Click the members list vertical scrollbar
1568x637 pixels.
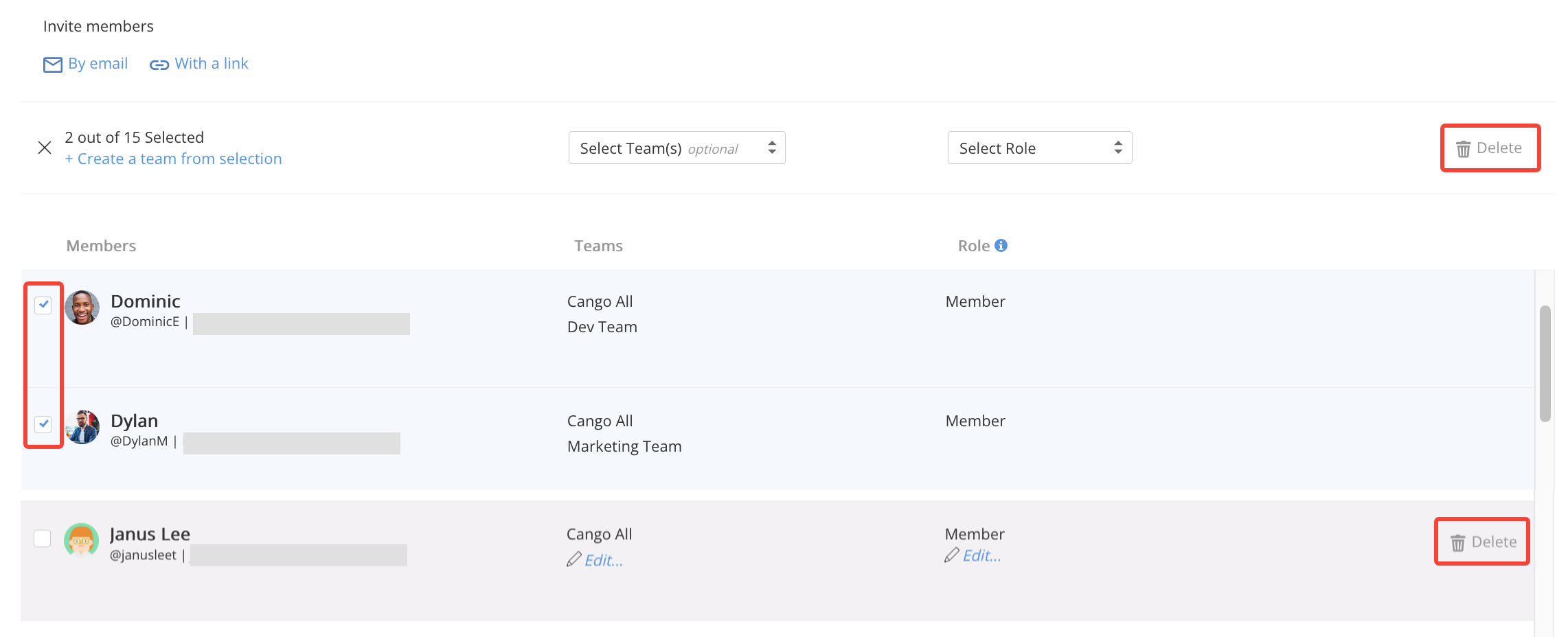pos(1545,363)
